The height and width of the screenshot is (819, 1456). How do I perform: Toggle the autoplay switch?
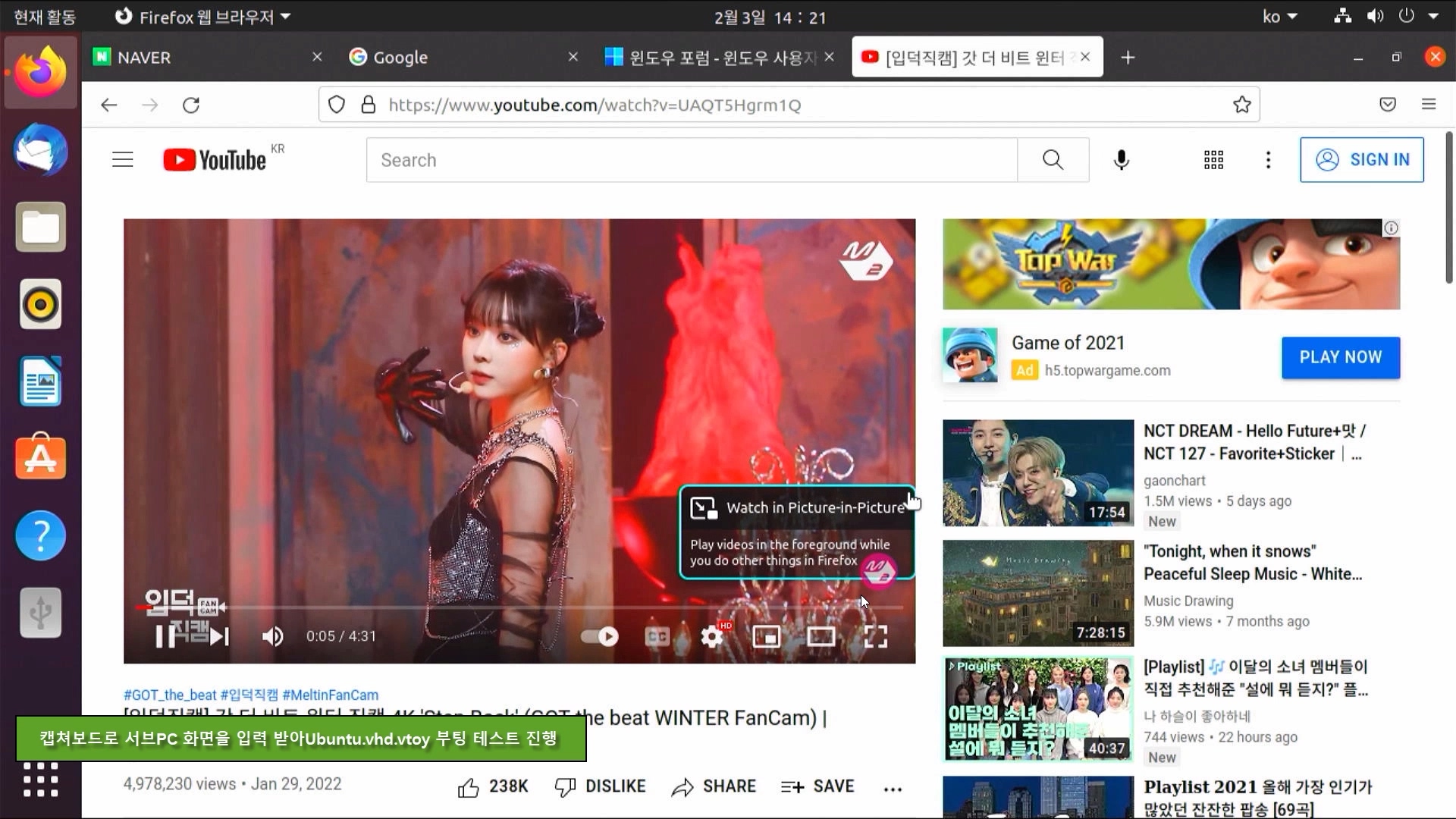click(601, 637)
